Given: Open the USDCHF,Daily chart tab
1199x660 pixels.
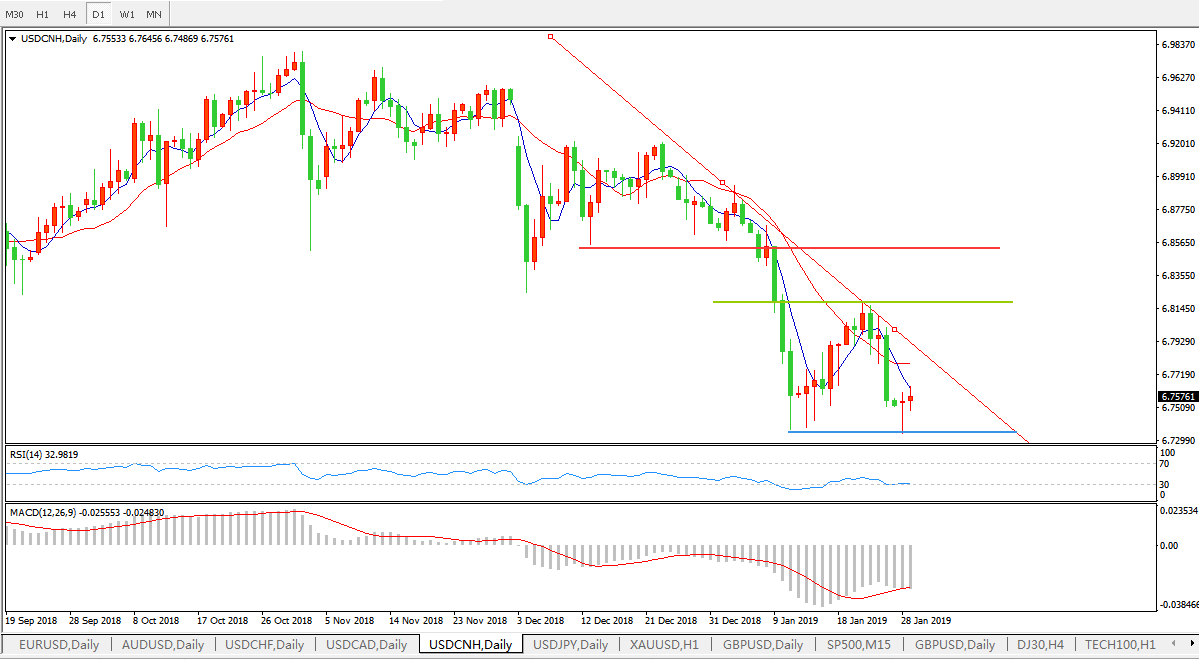Looking at the screenshot, I should click(266, 645).
